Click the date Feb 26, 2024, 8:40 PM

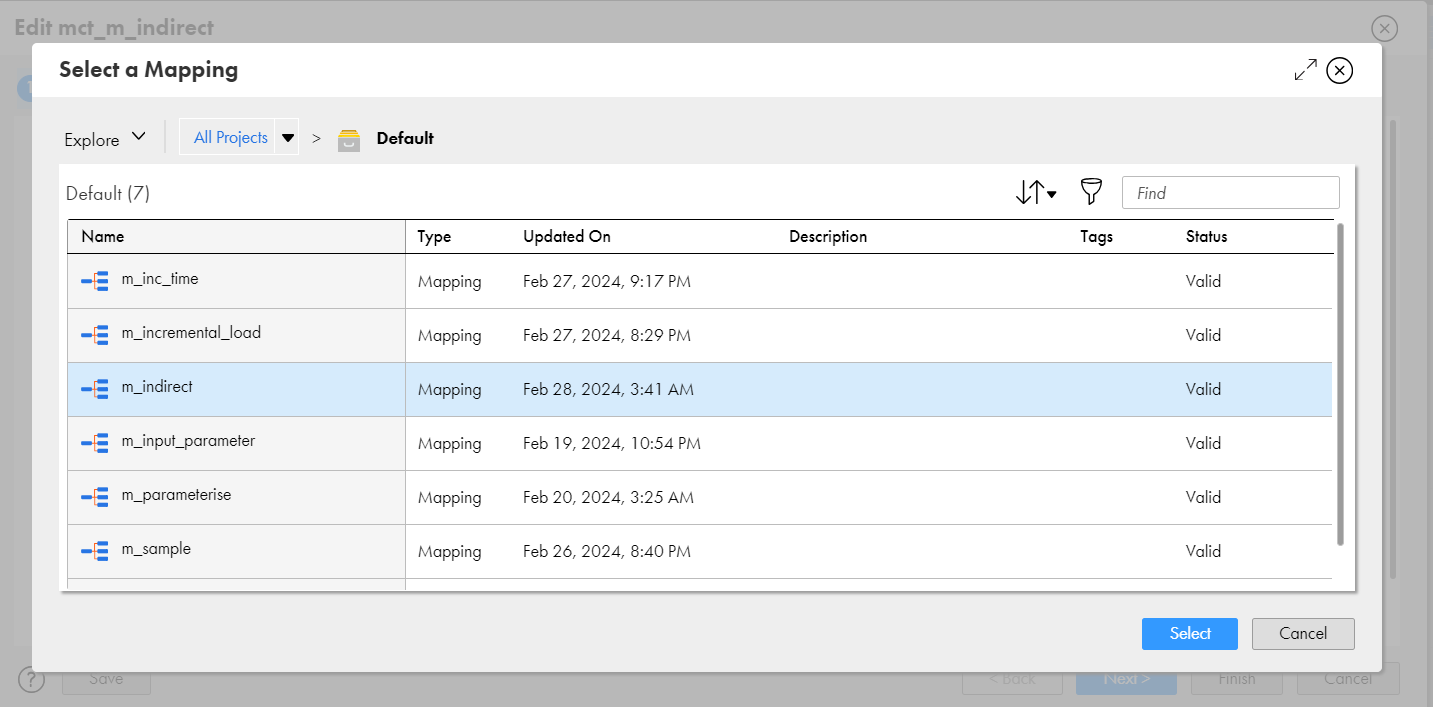(x=607, y=552)
